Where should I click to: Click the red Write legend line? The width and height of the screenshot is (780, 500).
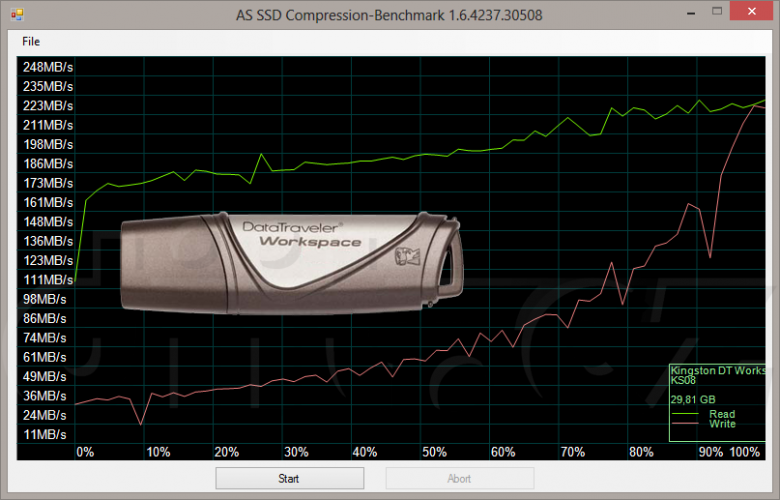[x=685, y=424]
